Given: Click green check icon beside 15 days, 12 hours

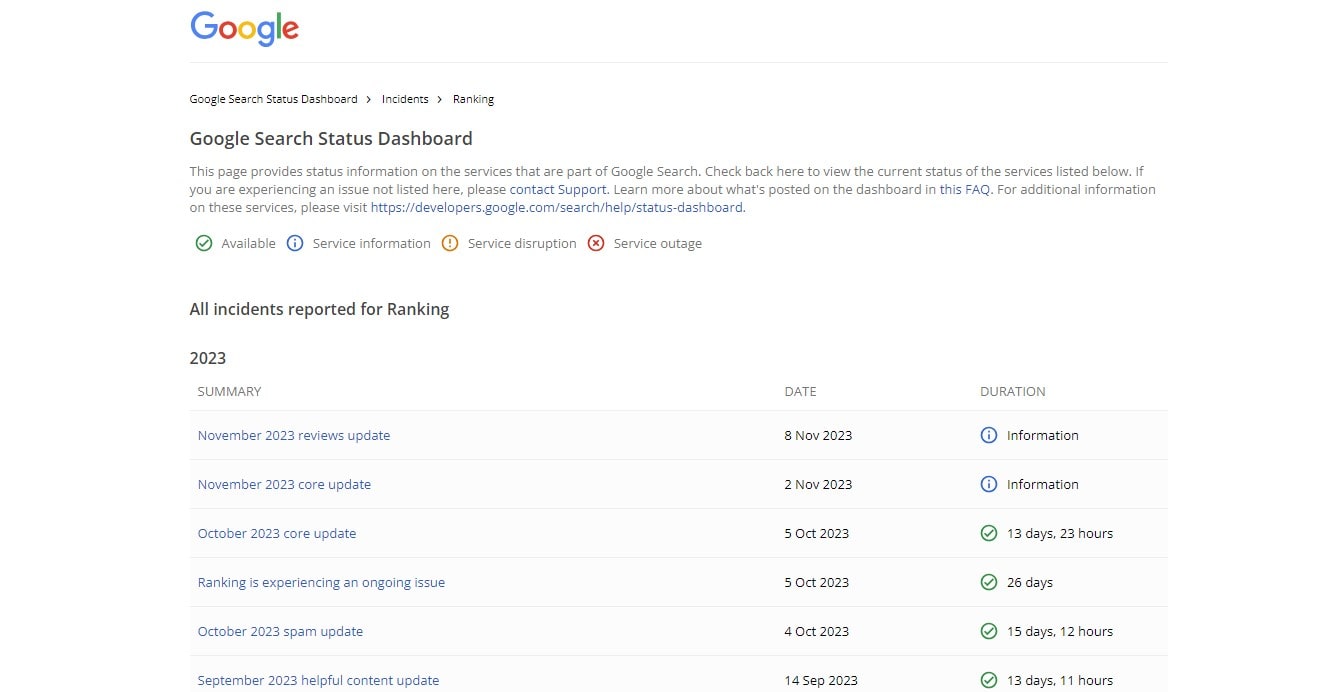Looking at the screenshot, I should pos(989,631).
